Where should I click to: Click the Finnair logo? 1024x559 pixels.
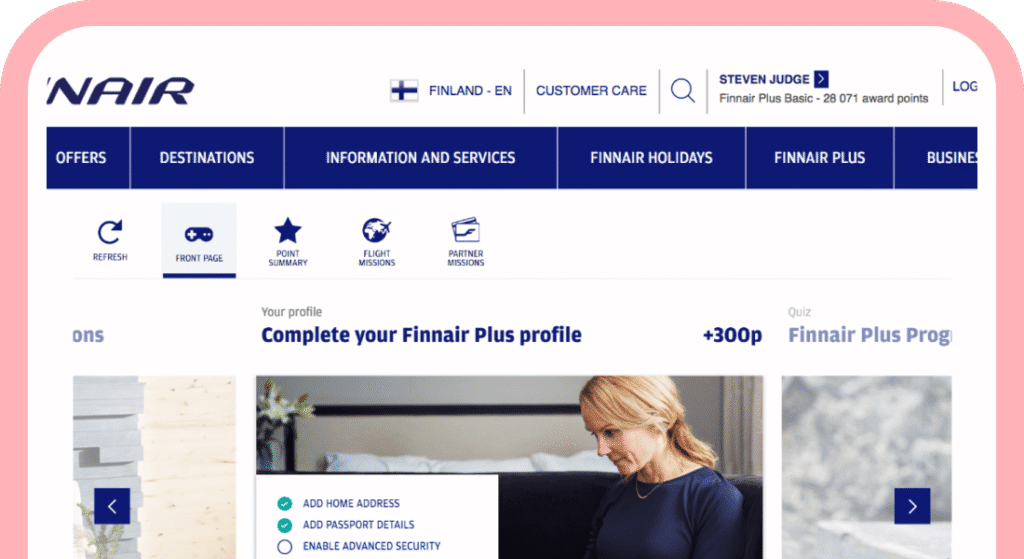pyautogui.click(x=121, y=91)
